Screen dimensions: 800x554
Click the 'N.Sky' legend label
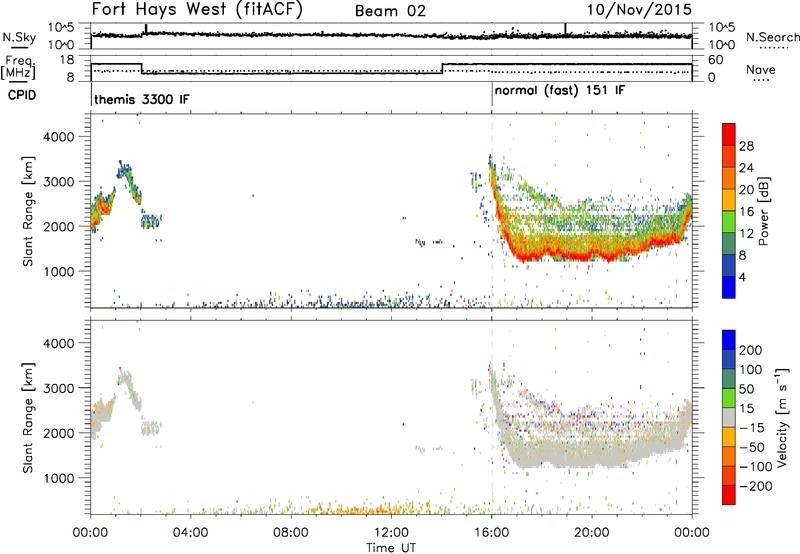pyautogui.click(x=19, y=37)
